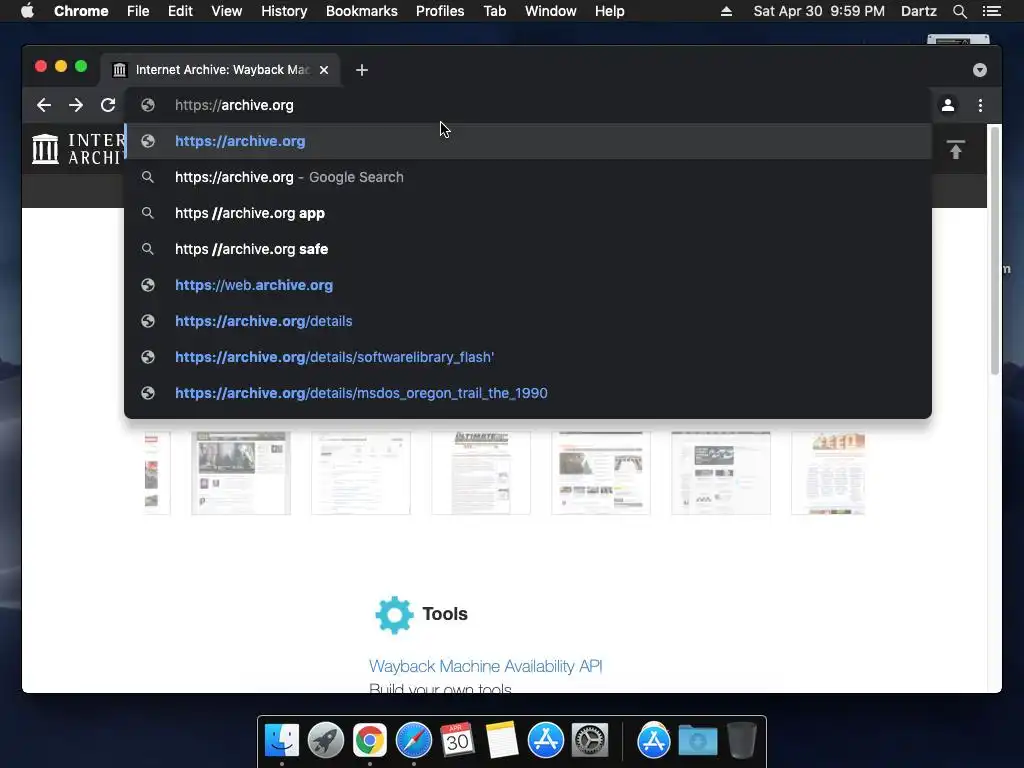Select the msdos_oregon_trail_the_1990 URL suggestion

tap(528, 392)
